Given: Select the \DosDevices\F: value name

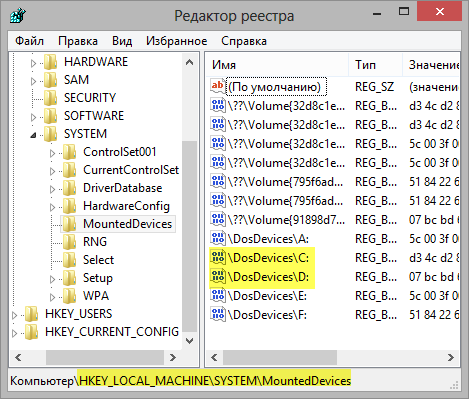Looking at the screenshot, I should click(x=267, y=315).
